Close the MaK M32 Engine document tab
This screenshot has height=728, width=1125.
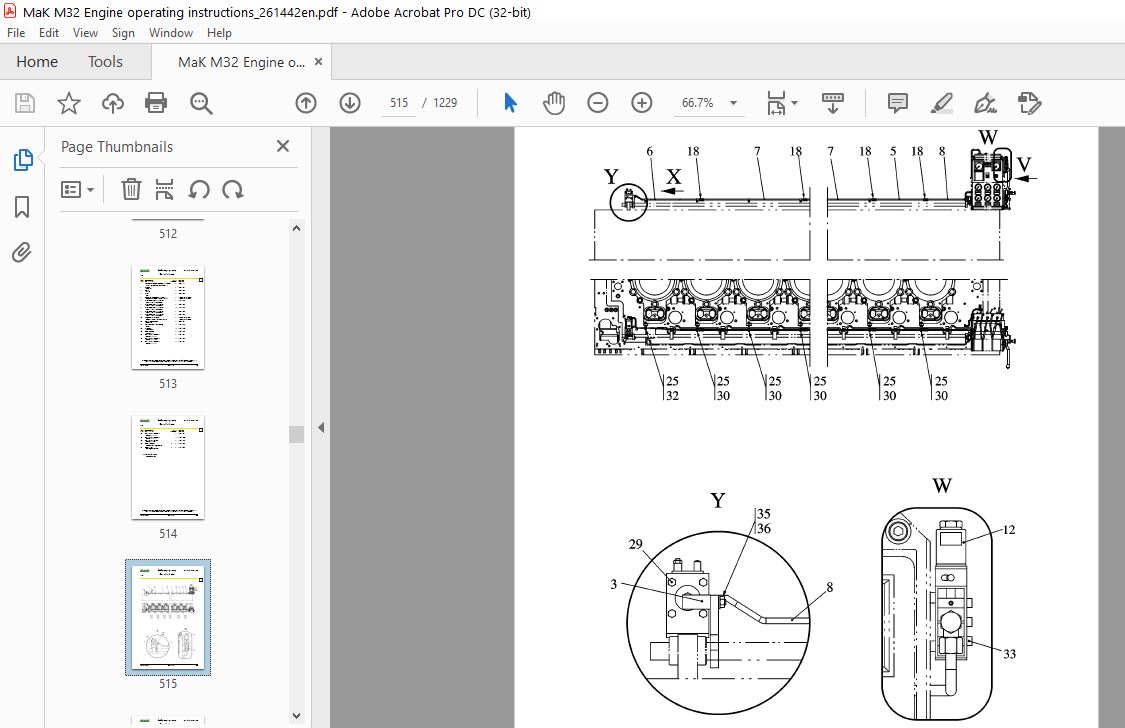tap(319, 62)
